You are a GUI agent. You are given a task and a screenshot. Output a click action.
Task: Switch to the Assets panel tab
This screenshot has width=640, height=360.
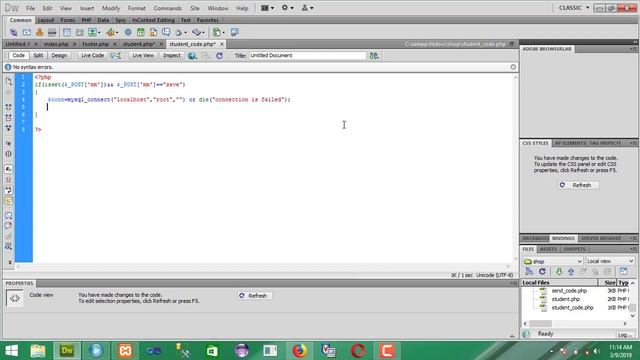tap(548, 249)
